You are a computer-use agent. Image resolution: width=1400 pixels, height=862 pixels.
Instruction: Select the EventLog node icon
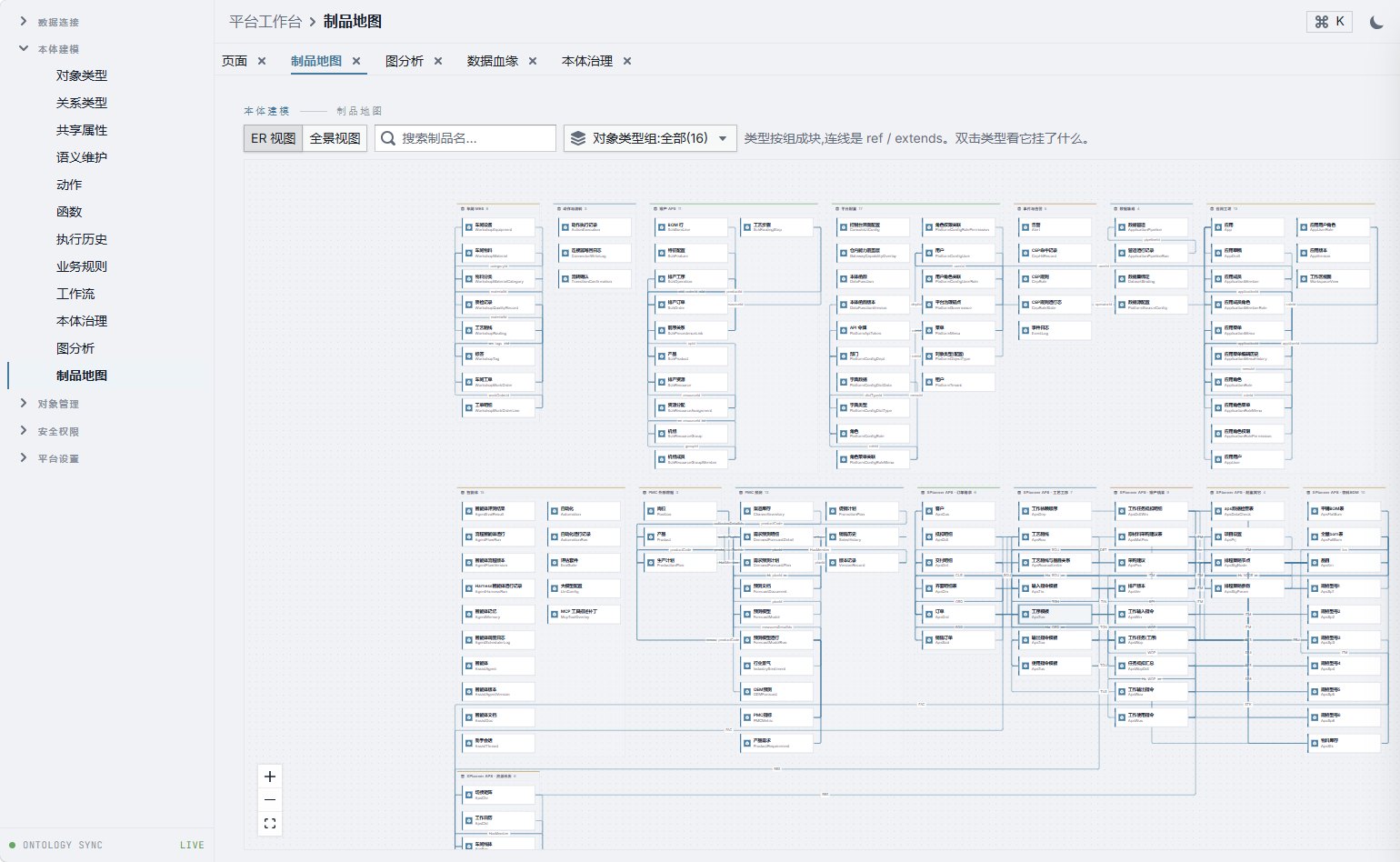[x=1025, y=330]
